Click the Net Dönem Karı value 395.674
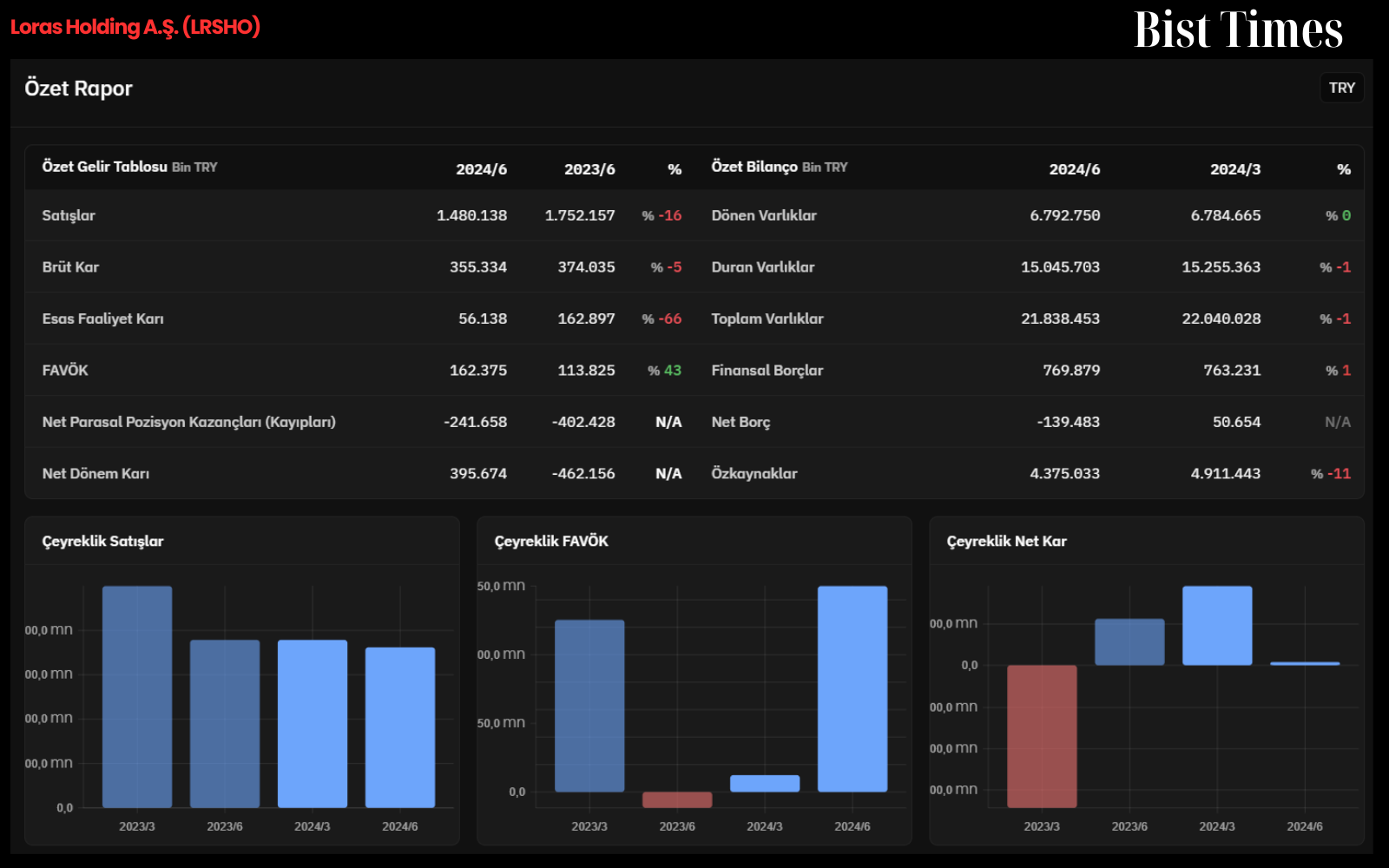Screen dimensions: 1389x868 point(478,474)
